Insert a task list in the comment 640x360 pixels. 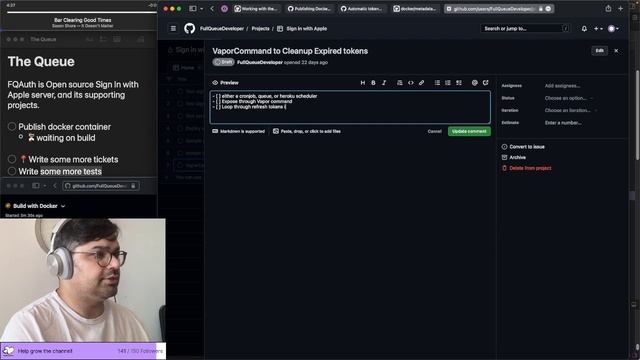[x=459, y=82]
